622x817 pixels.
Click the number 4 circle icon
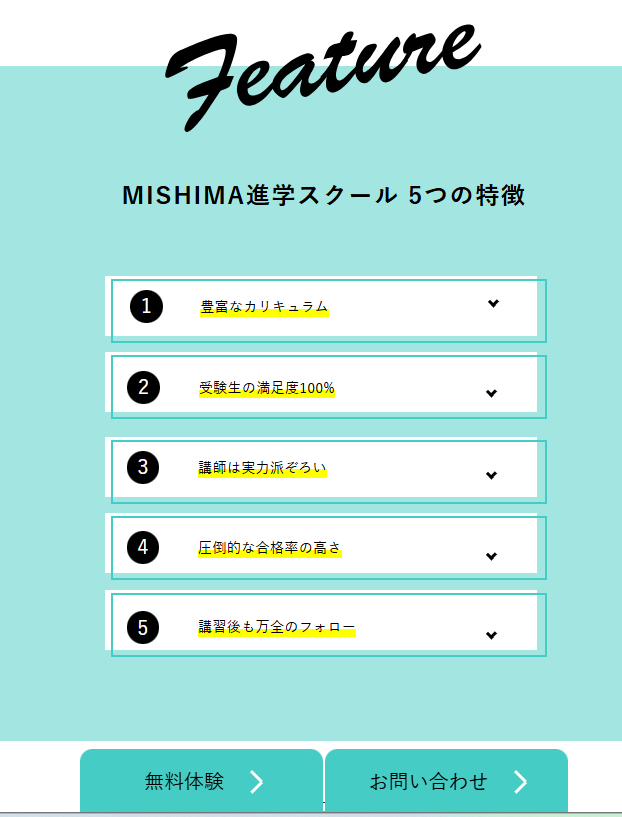click(x=143, y=547)
